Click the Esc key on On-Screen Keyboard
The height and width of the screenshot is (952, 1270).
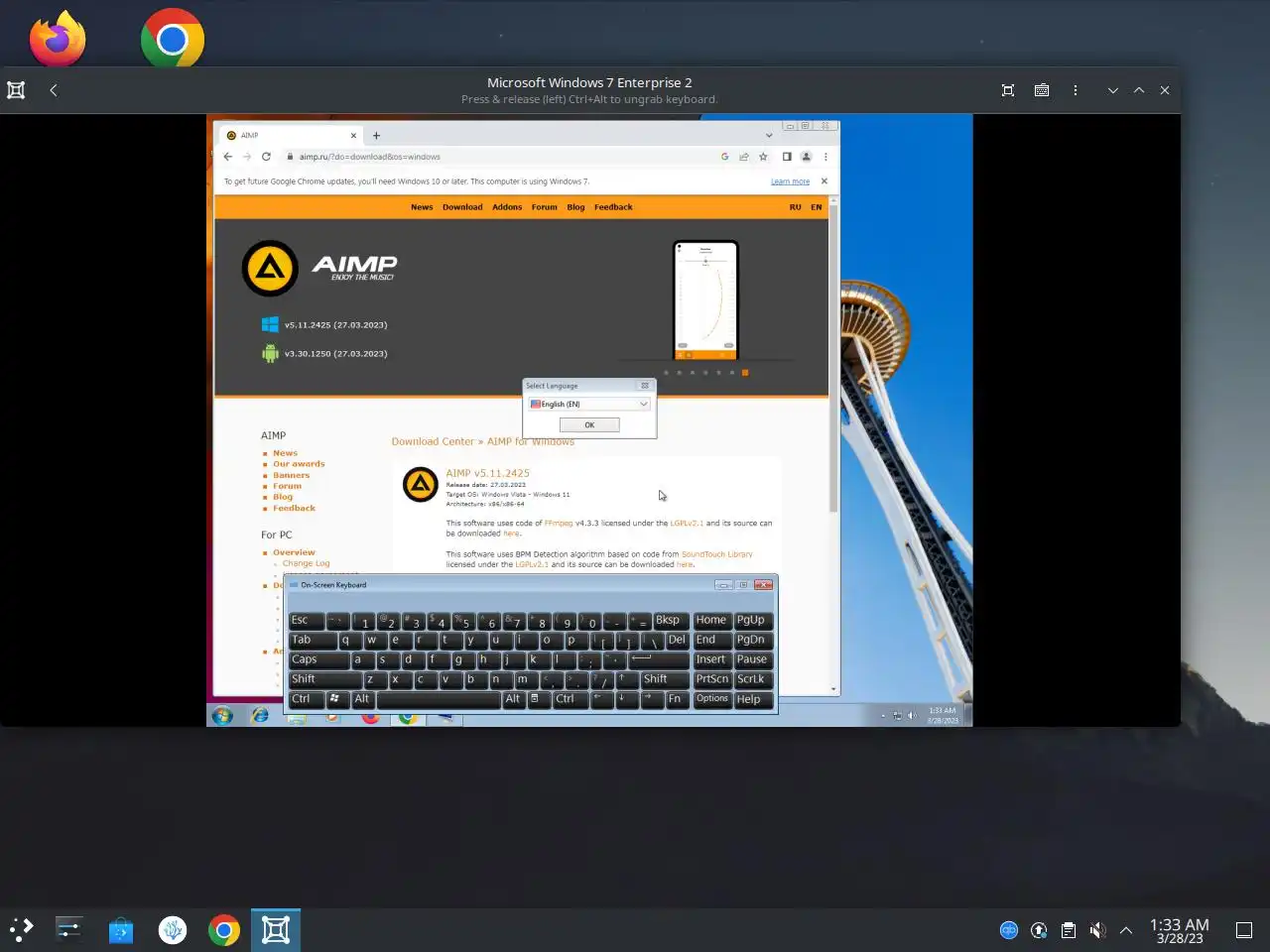[x=306, y=621]
